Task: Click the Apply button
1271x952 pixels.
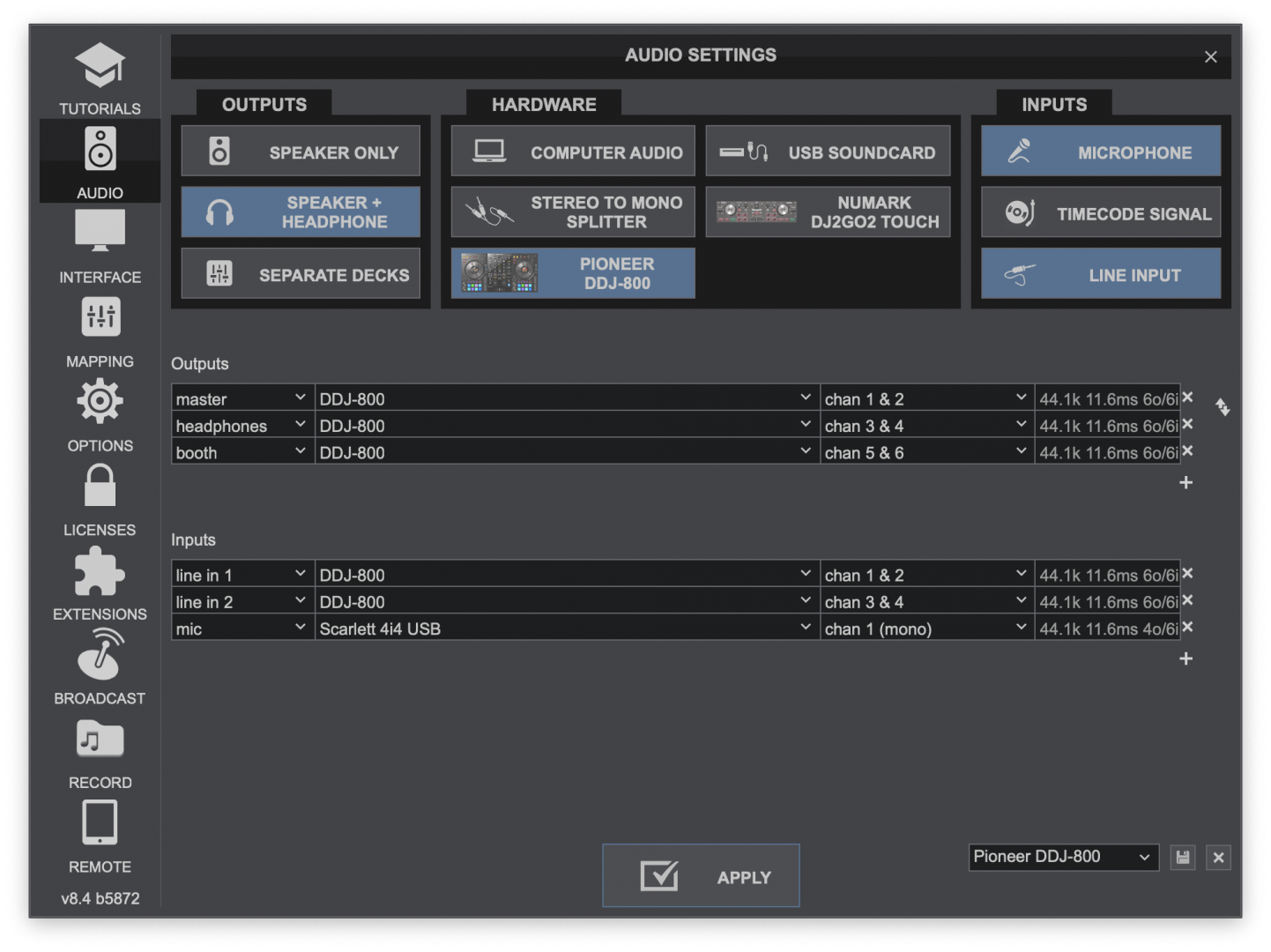Action: click(x=701, y=875)
